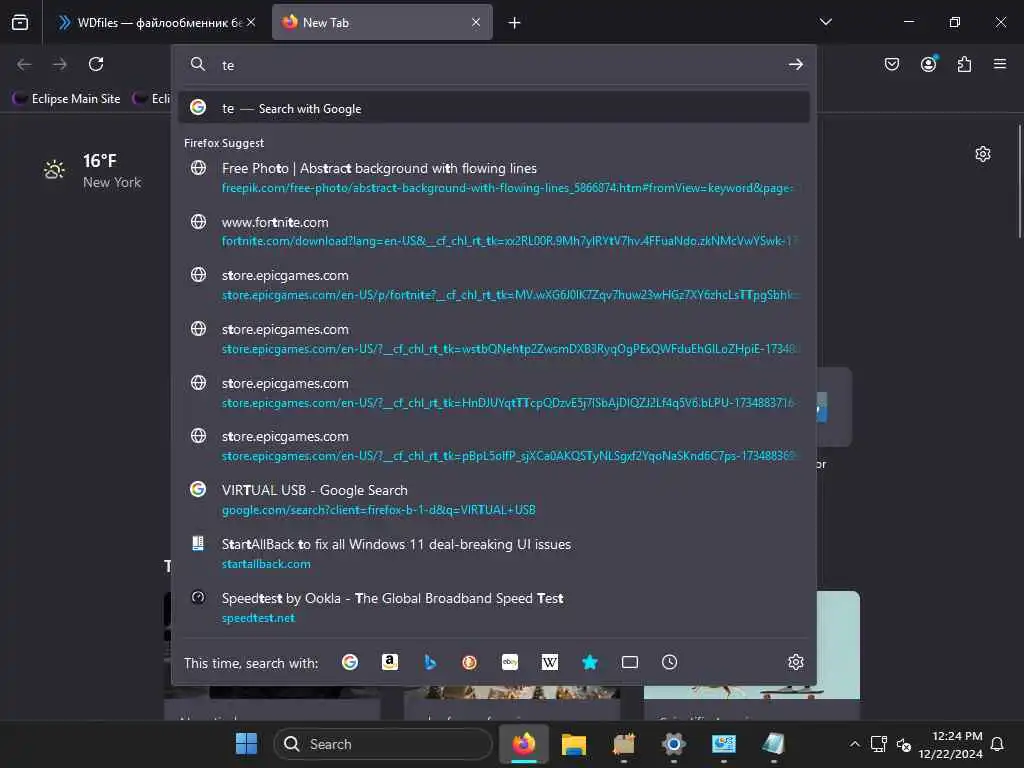Open the Save to Pocket button
The width and height of the screenshot is (1024, 768).
[891, 64]
